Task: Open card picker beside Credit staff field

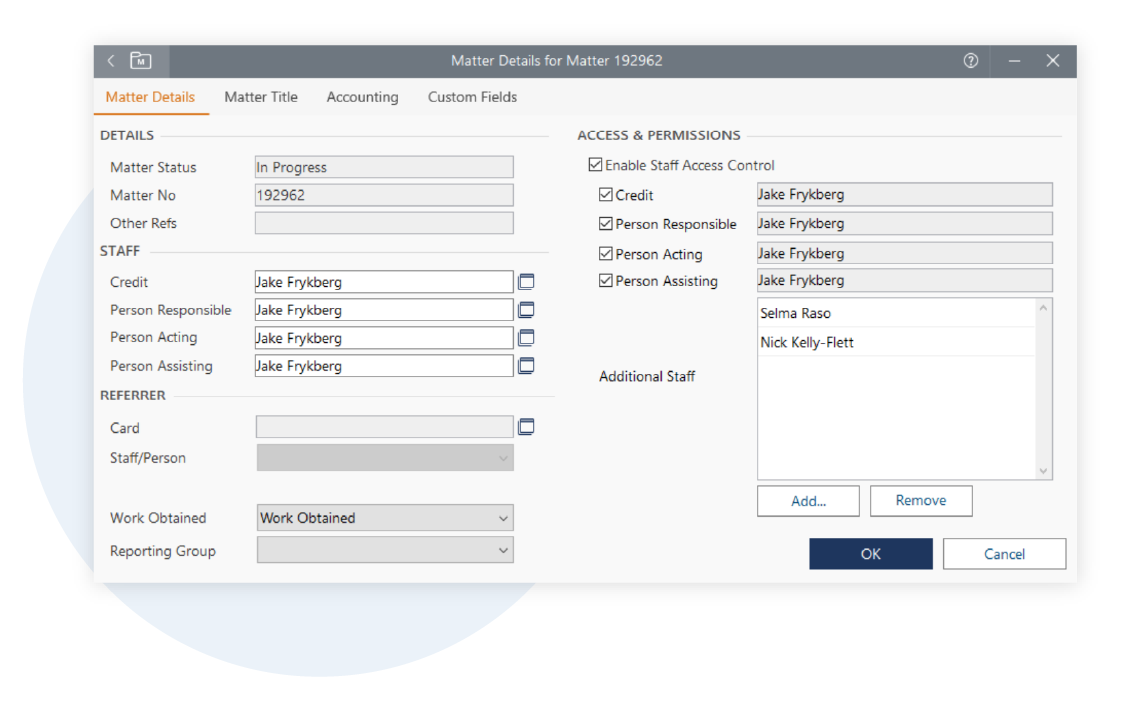Action: [526, 282]
